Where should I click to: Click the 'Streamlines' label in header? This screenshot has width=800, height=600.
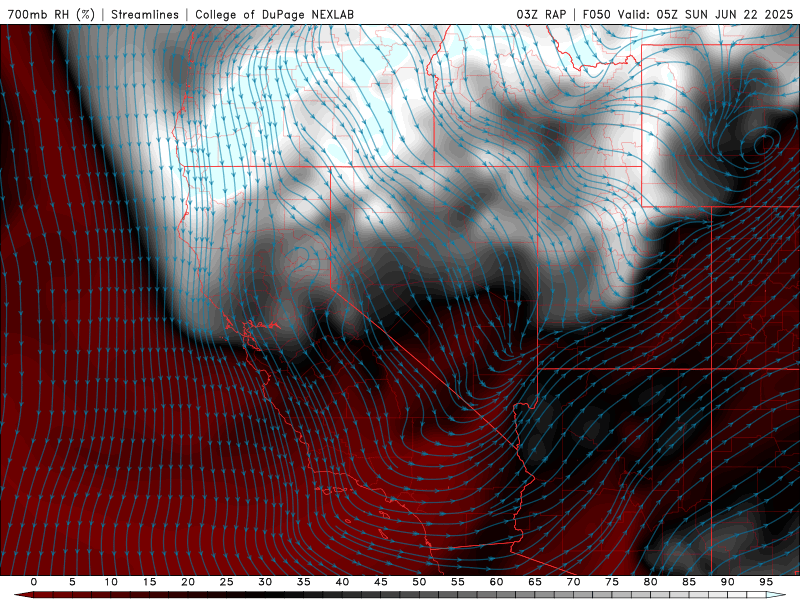click(x=145, y=14)
